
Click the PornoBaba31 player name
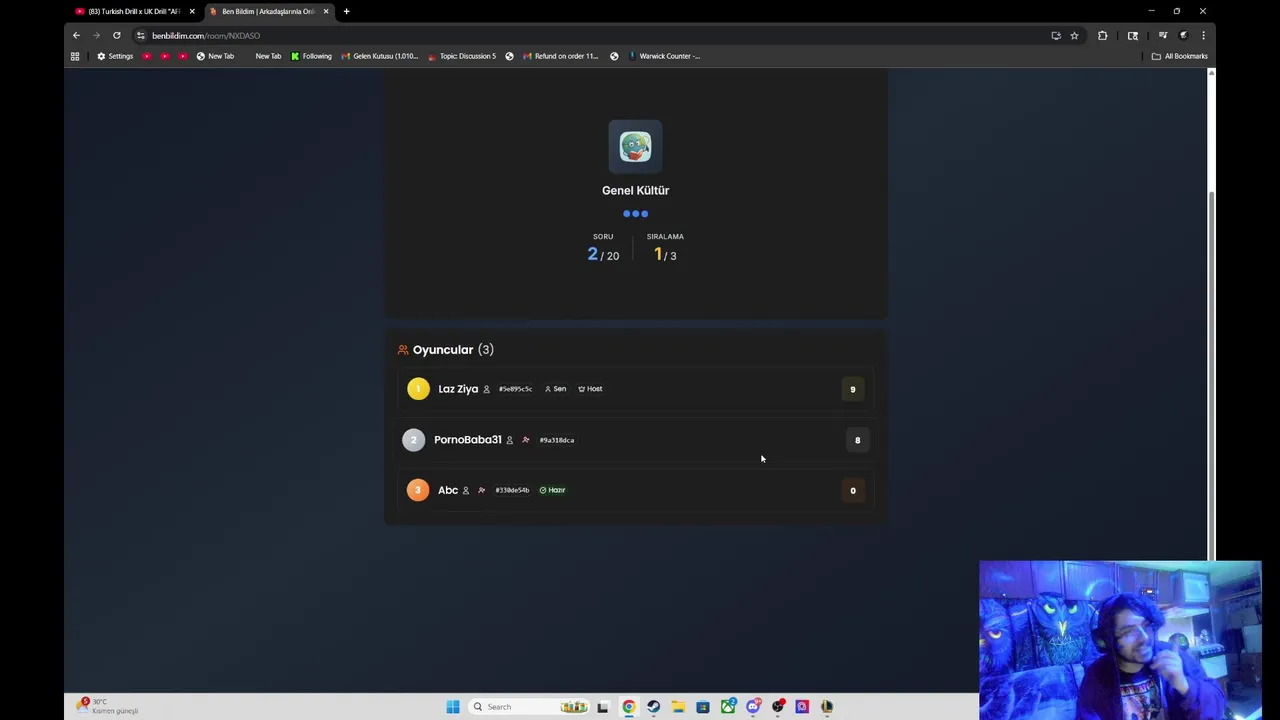pos(468,440)
